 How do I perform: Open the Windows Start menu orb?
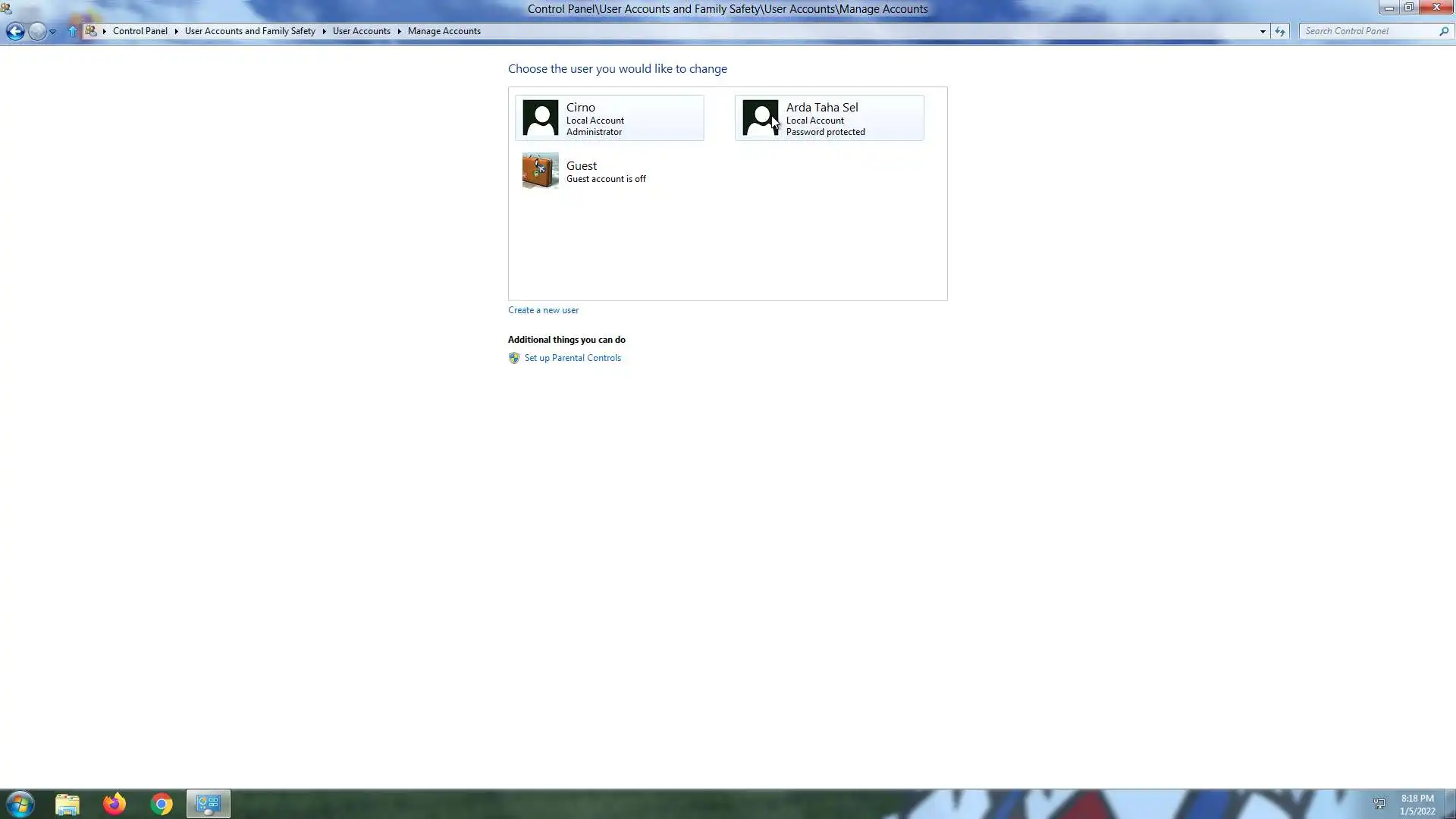(20, 804)
